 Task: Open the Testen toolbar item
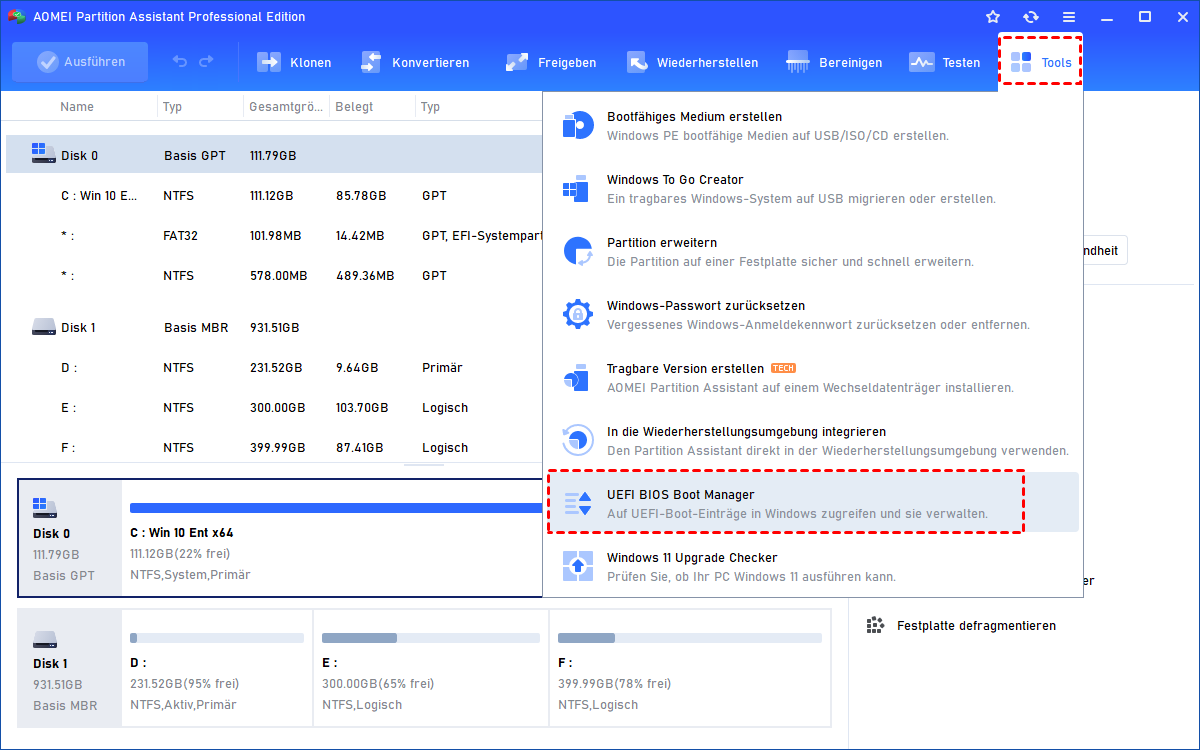[x=944, y=62]
